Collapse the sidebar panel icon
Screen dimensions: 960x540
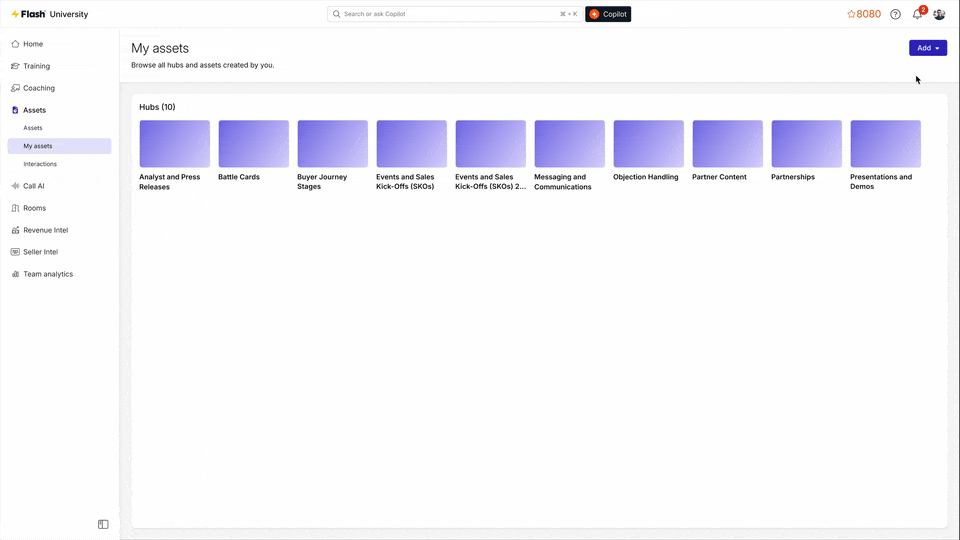tap(103, 525)
